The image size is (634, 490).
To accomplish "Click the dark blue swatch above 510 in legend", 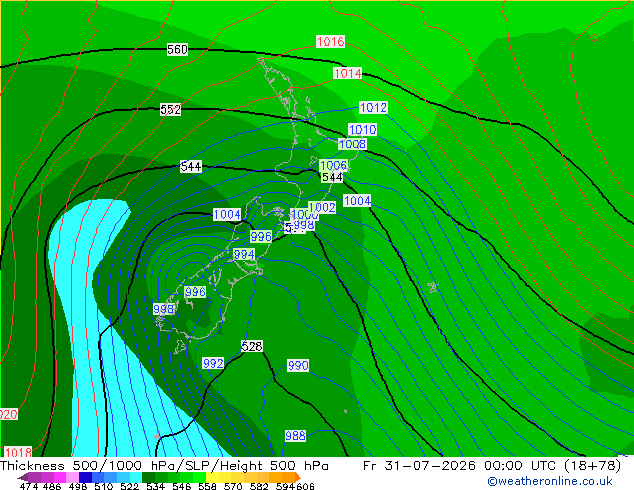I will 85,477.
